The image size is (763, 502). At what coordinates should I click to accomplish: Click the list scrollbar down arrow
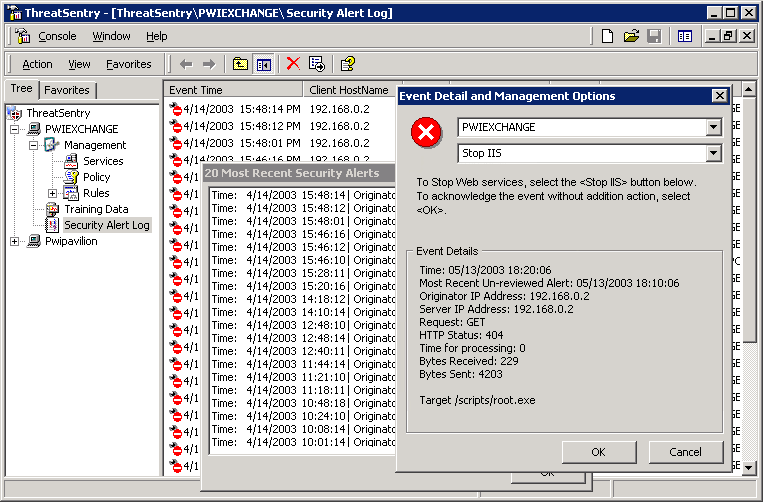pos(748,467)
